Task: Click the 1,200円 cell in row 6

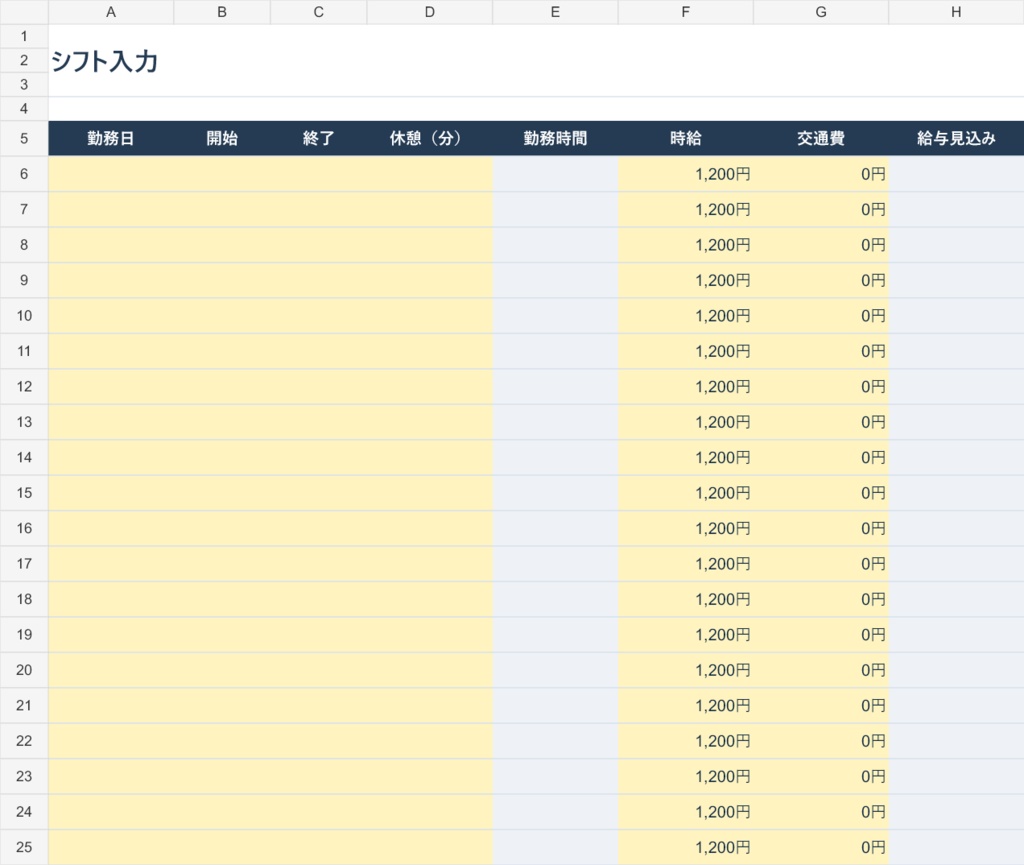Action: tap(686, 174)
